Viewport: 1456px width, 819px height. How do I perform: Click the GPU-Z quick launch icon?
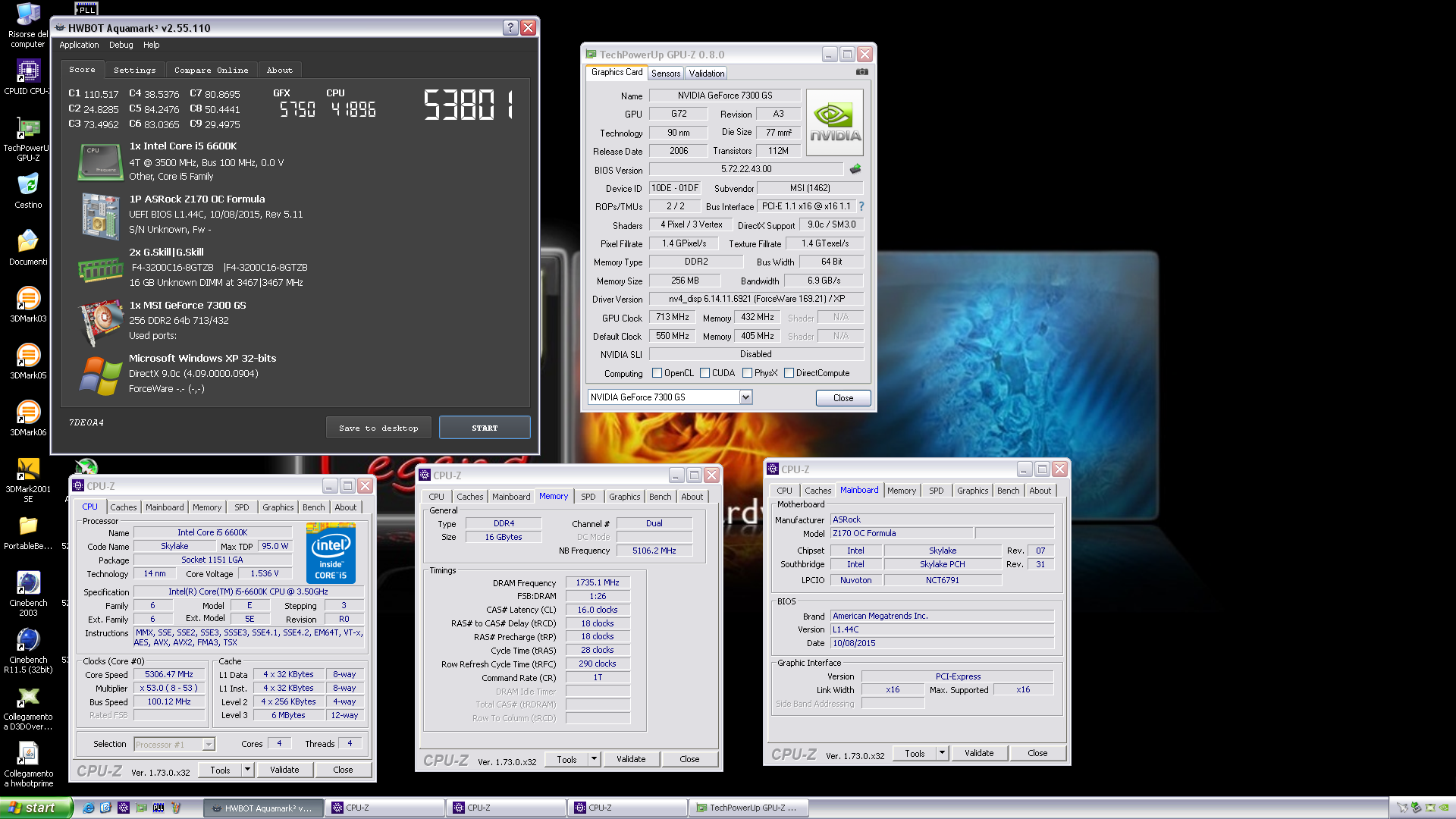141,808
